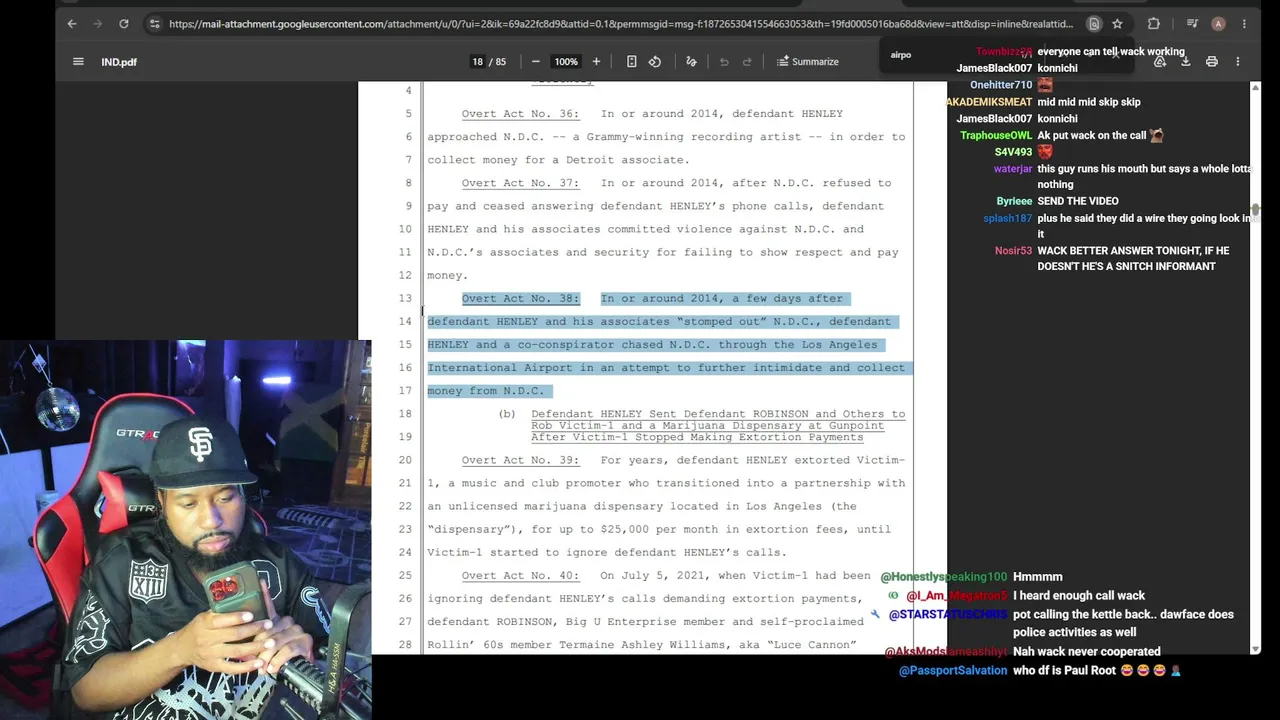Click the 'Overt Act No. 40:' heading
Image resolution: width=1280 pixels, height=720 pixels.
[520, 576]
